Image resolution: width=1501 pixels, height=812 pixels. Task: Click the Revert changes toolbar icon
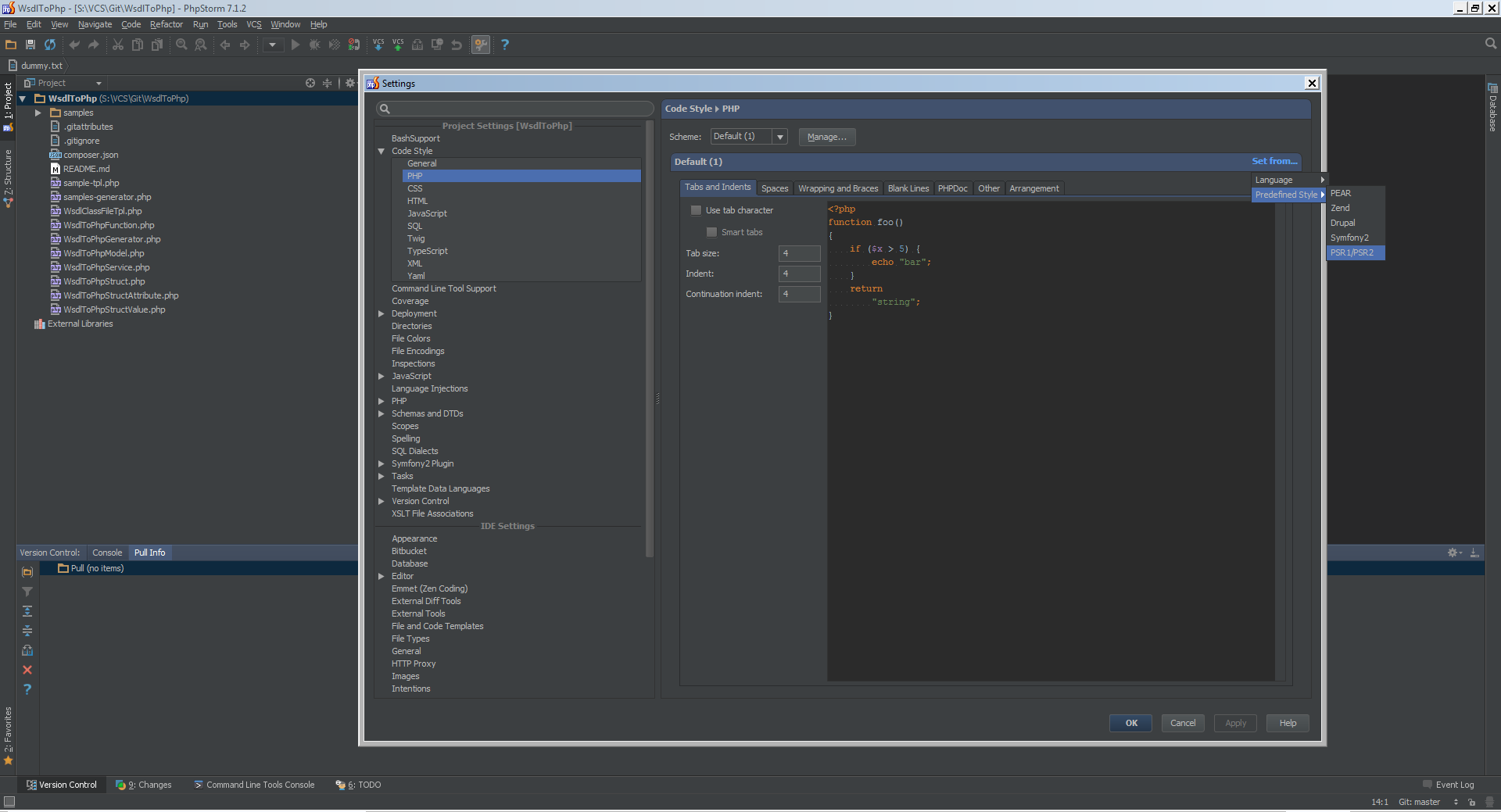point(457,45)
